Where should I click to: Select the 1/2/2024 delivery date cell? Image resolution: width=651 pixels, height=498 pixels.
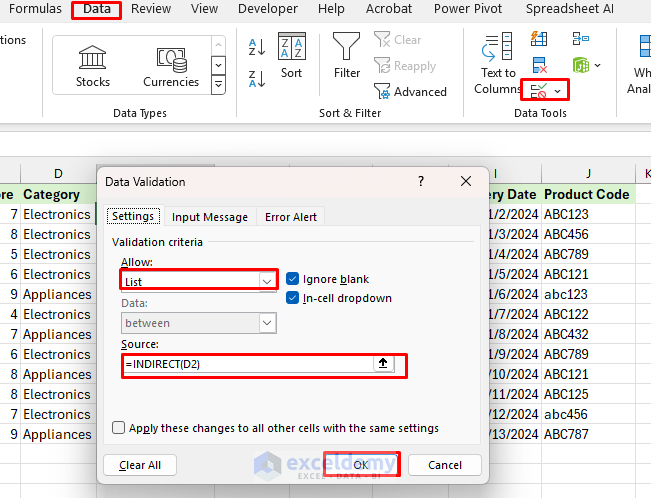(x=515, y=214)
